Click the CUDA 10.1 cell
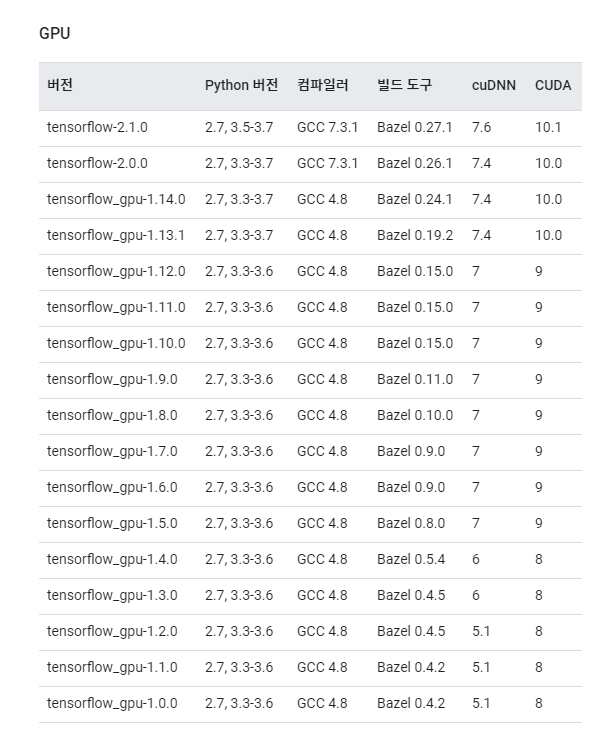 pos(548,127)
